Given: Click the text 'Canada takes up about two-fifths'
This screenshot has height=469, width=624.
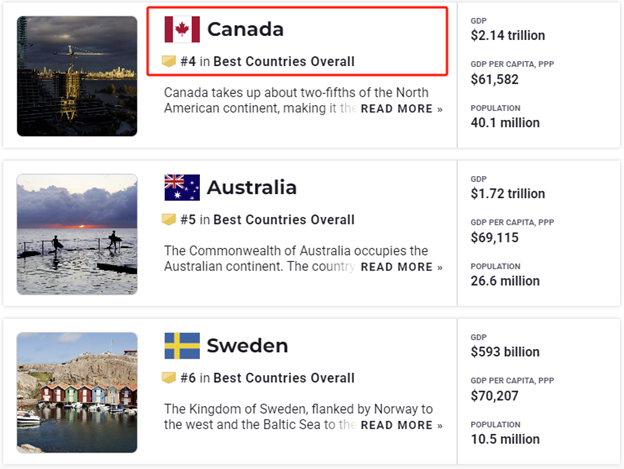Looking at the screenshot, I should (x=260, y=93).
